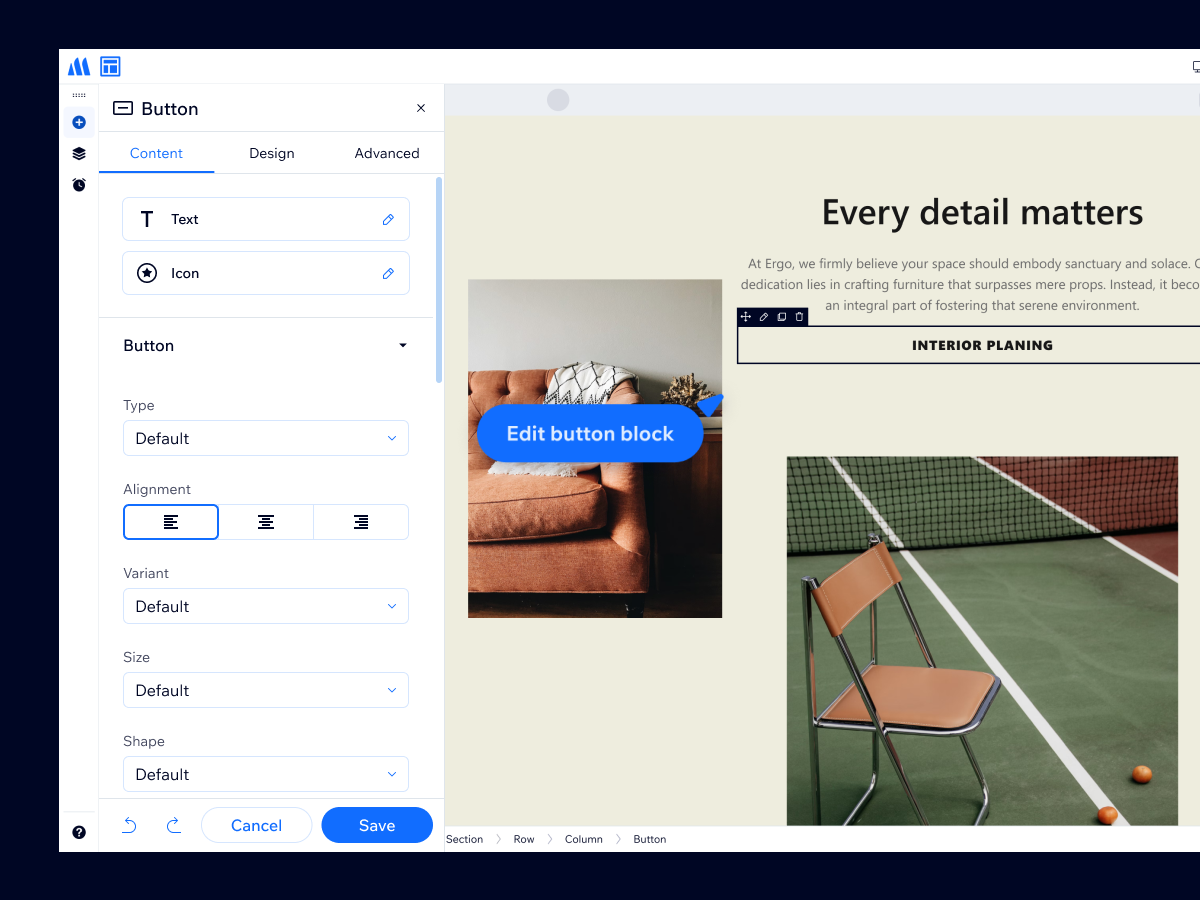
Task: Open the Variant dropdown
Action: (x=266, y=606)
